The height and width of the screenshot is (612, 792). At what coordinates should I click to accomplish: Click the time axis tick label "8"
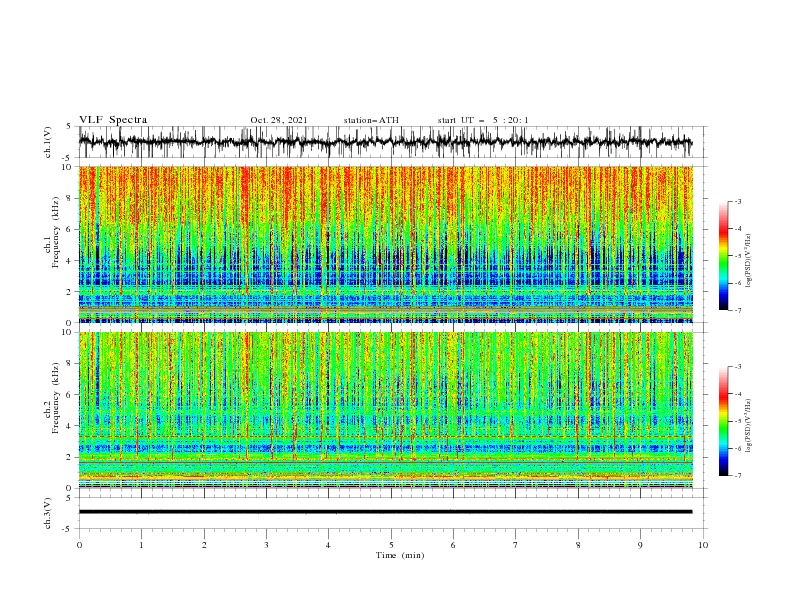(x=578, y=545)
